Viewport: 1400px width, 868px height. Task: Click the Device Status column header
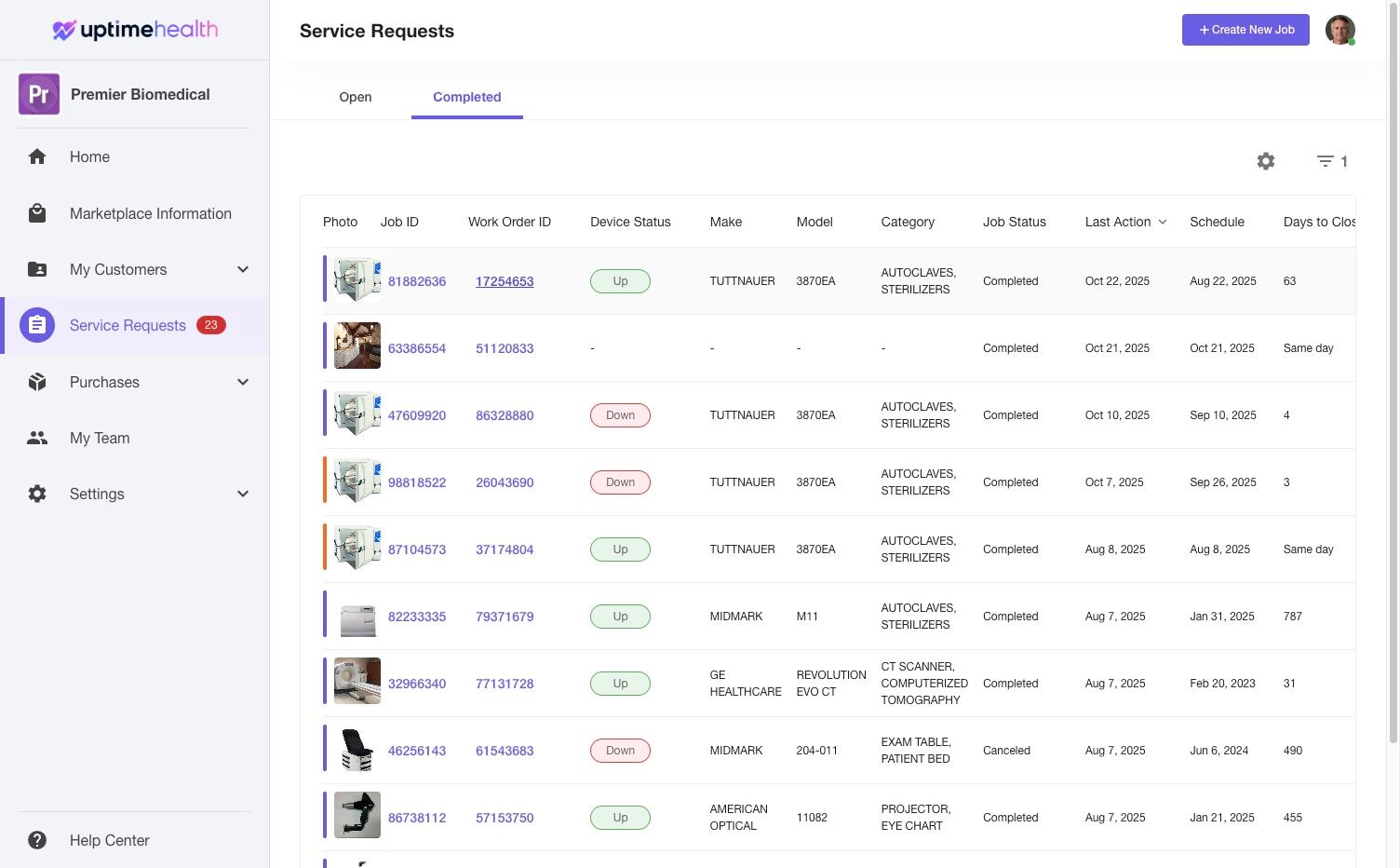pos(630,222)
